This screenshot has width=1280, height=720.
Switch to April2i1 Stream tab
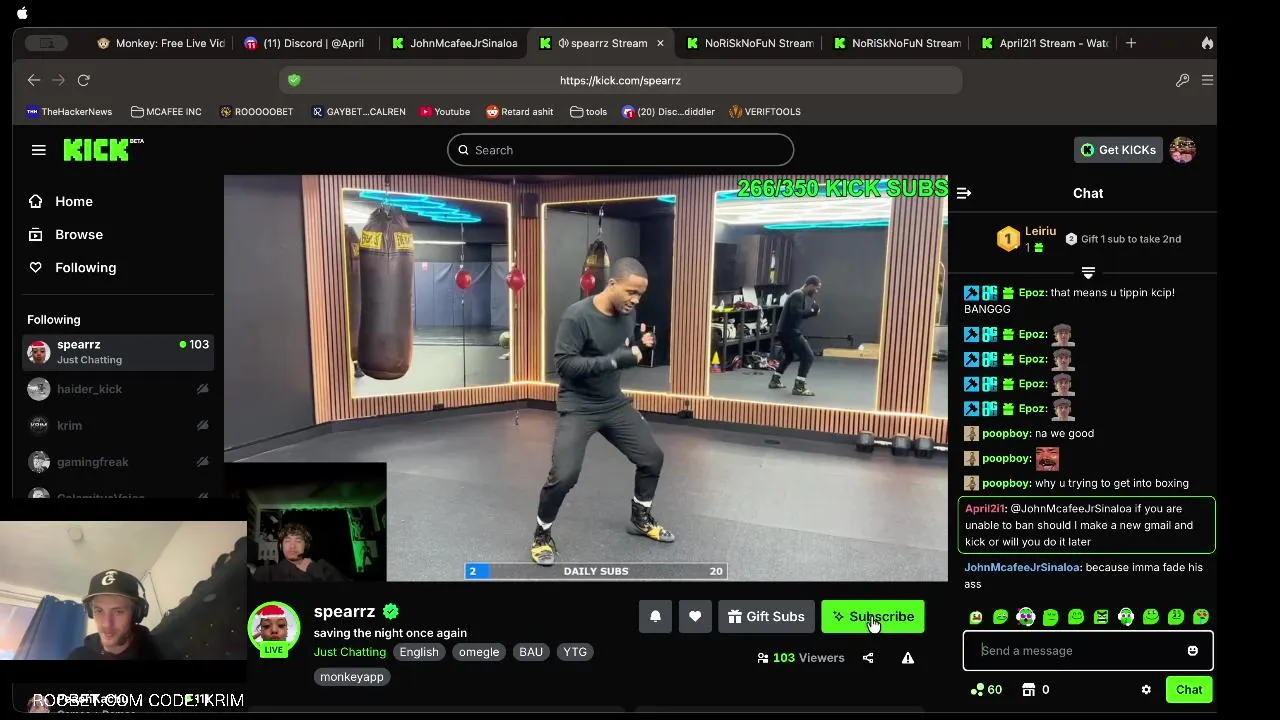point(1045,43)
